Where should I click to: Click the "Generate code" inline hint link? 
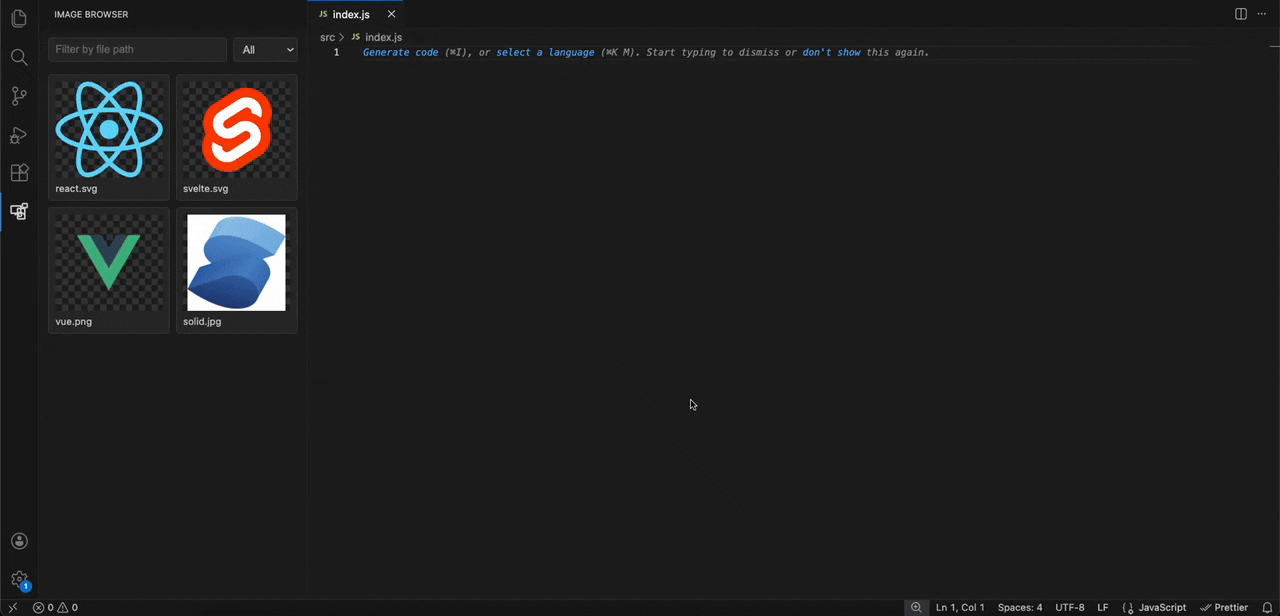point(399,51)
